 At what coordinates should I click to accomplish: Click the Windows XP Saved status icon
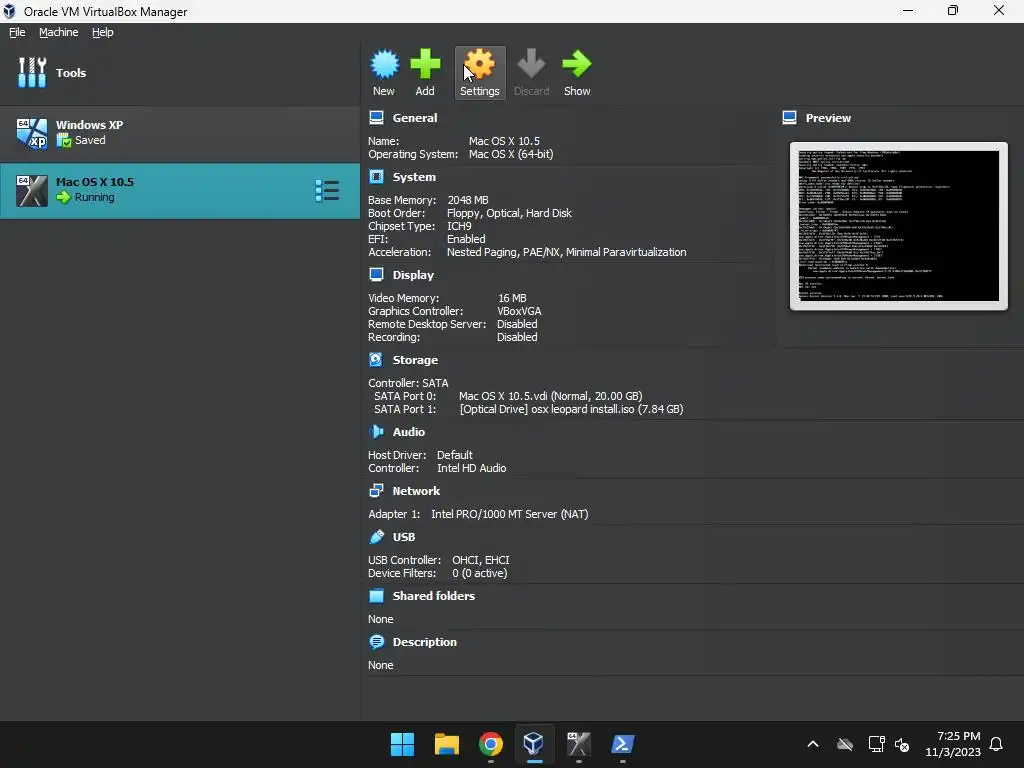click(x=63, y=140)
